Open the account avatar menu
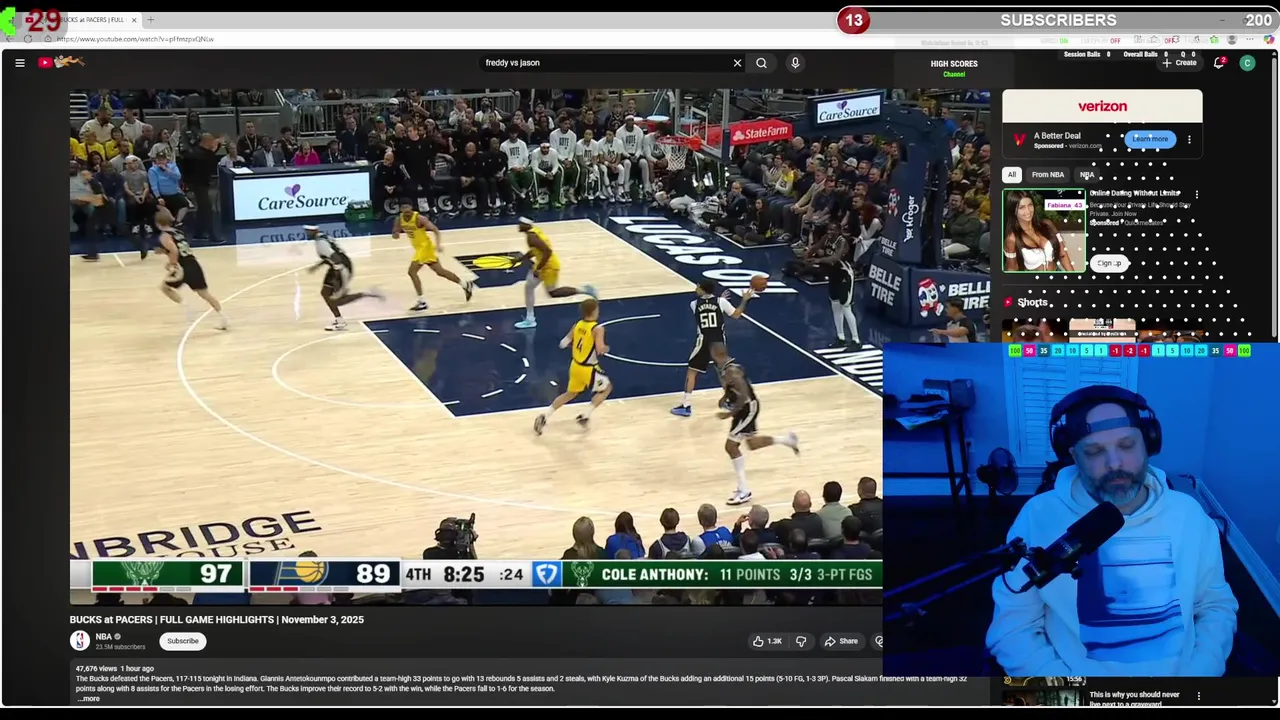This screenshot has width=1280, height=720. pyautogui.click(x=1247, y=63)
